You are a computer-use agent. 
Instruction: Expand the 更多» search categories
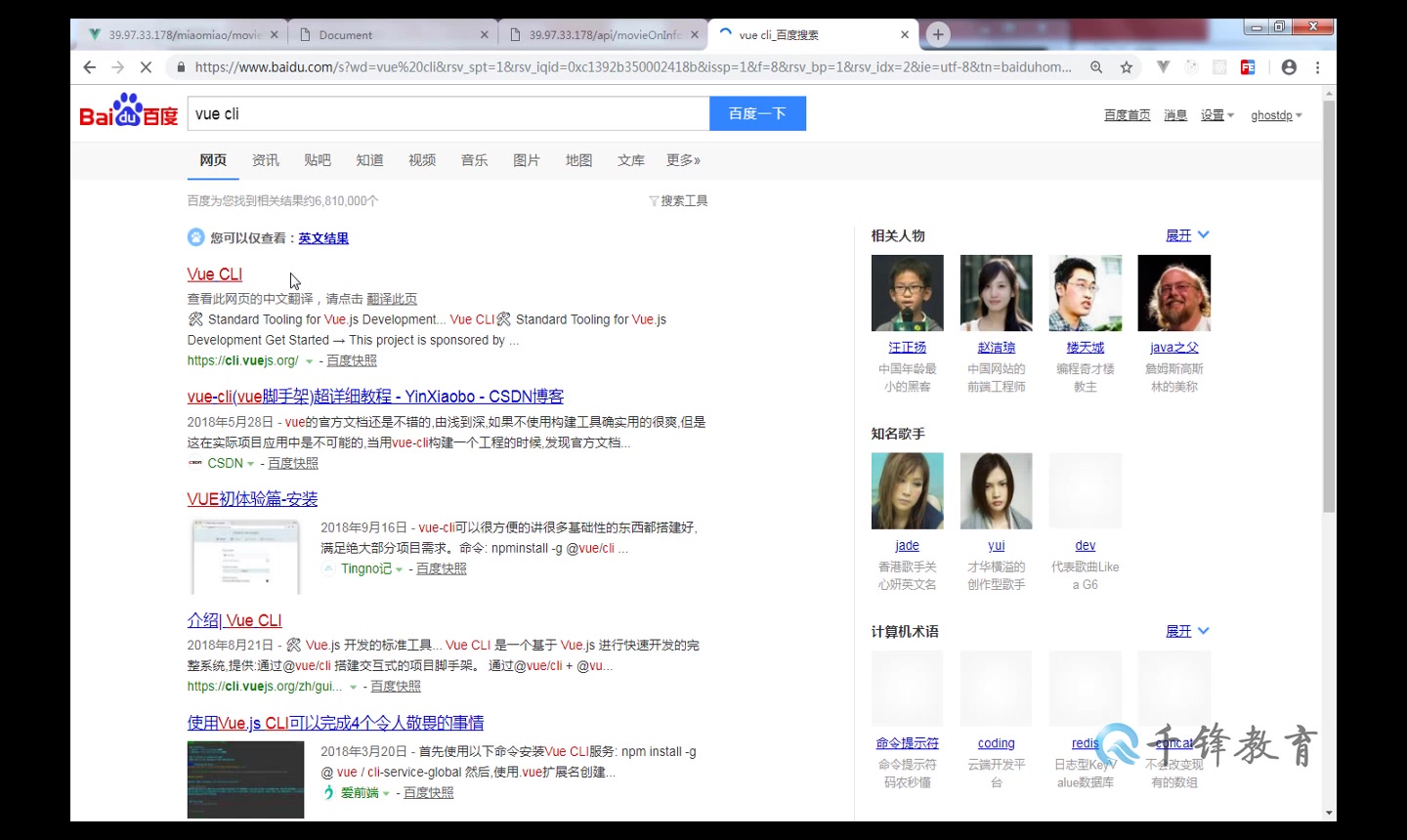pos(683,160)
